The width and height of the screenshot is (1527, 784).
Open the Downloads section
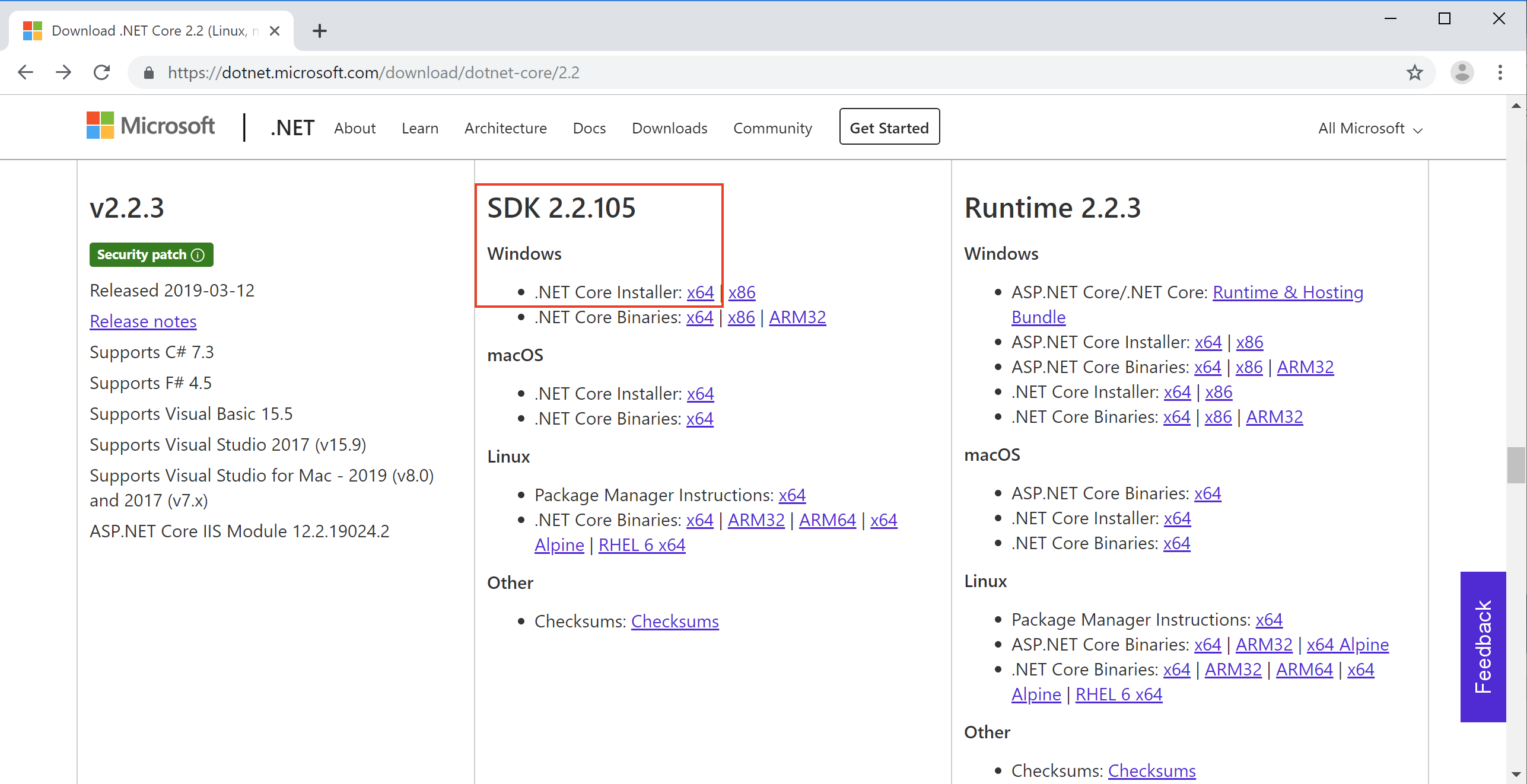click(x=669, y=128)
